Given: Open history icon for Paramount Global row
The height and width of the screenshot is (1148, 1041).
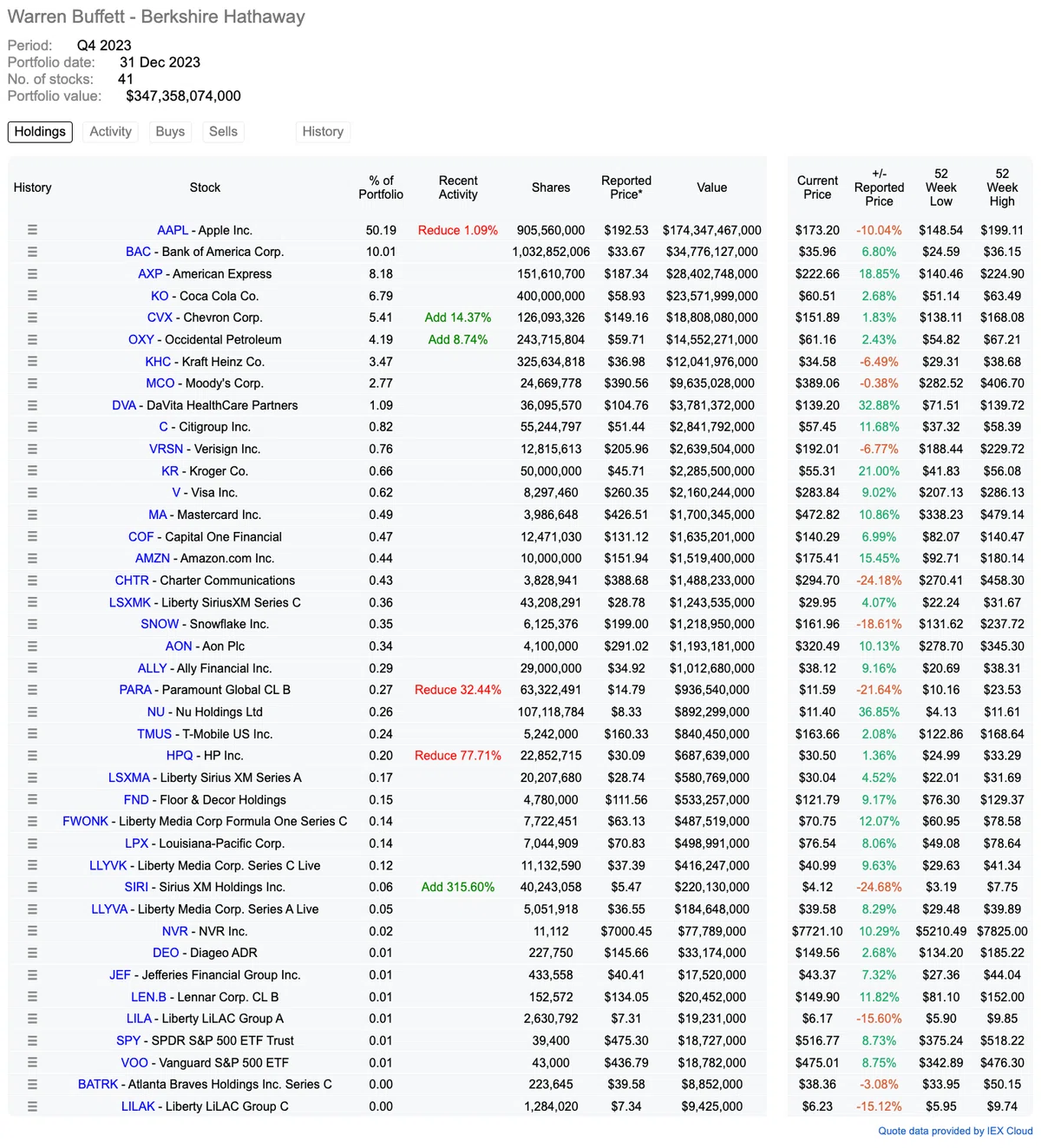Looking at the screenshot, I should click(x=32, y=690).
